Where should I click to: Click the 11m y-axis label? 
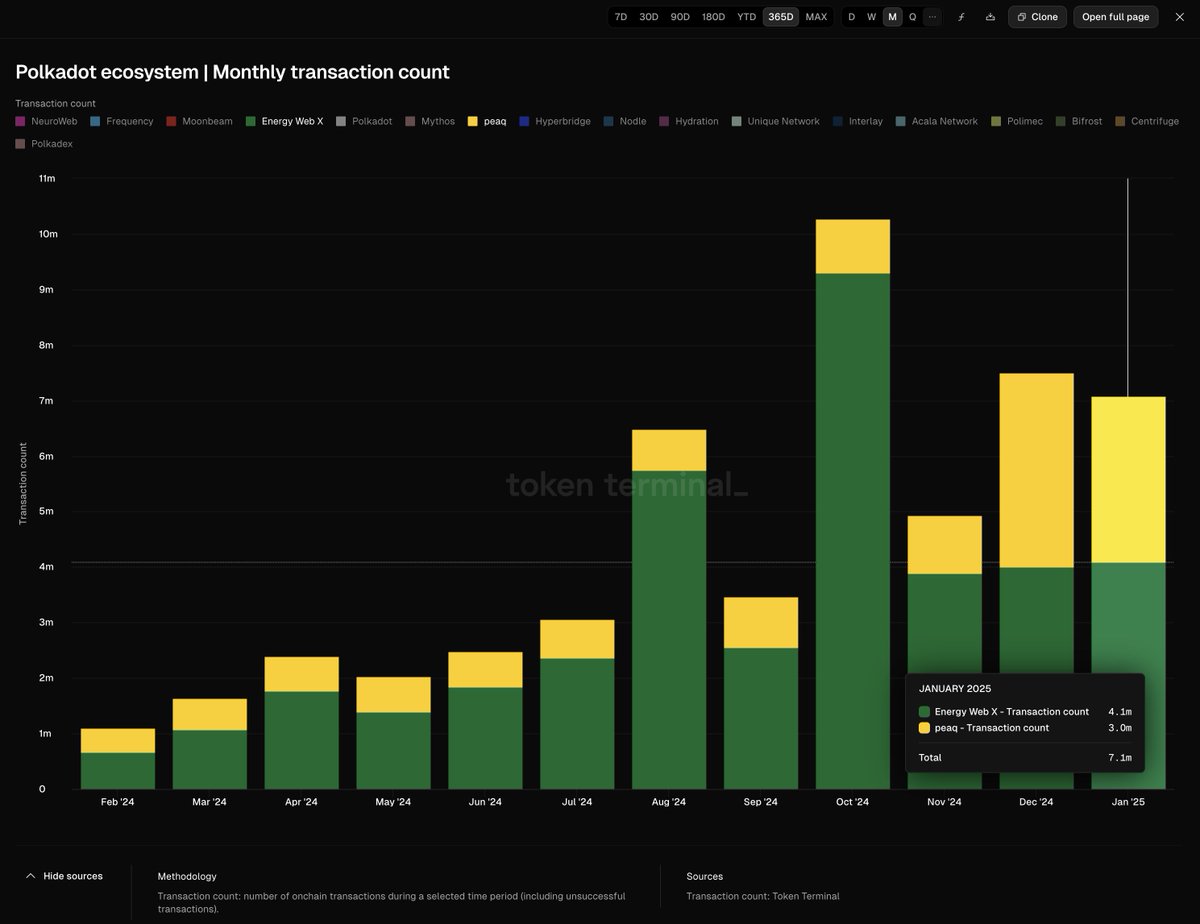47,178
